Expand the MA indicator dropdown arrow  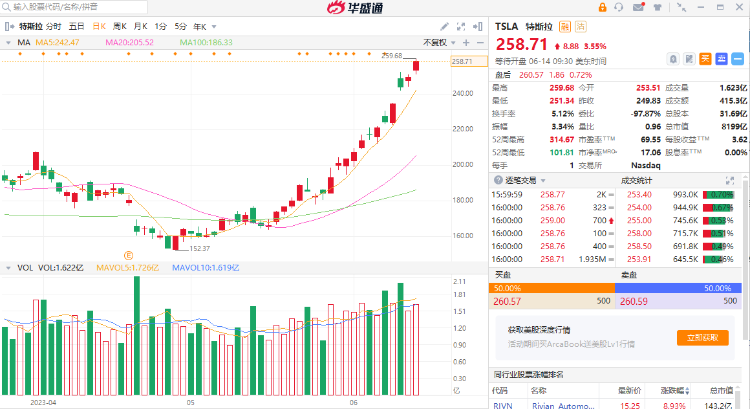[8, 43]
